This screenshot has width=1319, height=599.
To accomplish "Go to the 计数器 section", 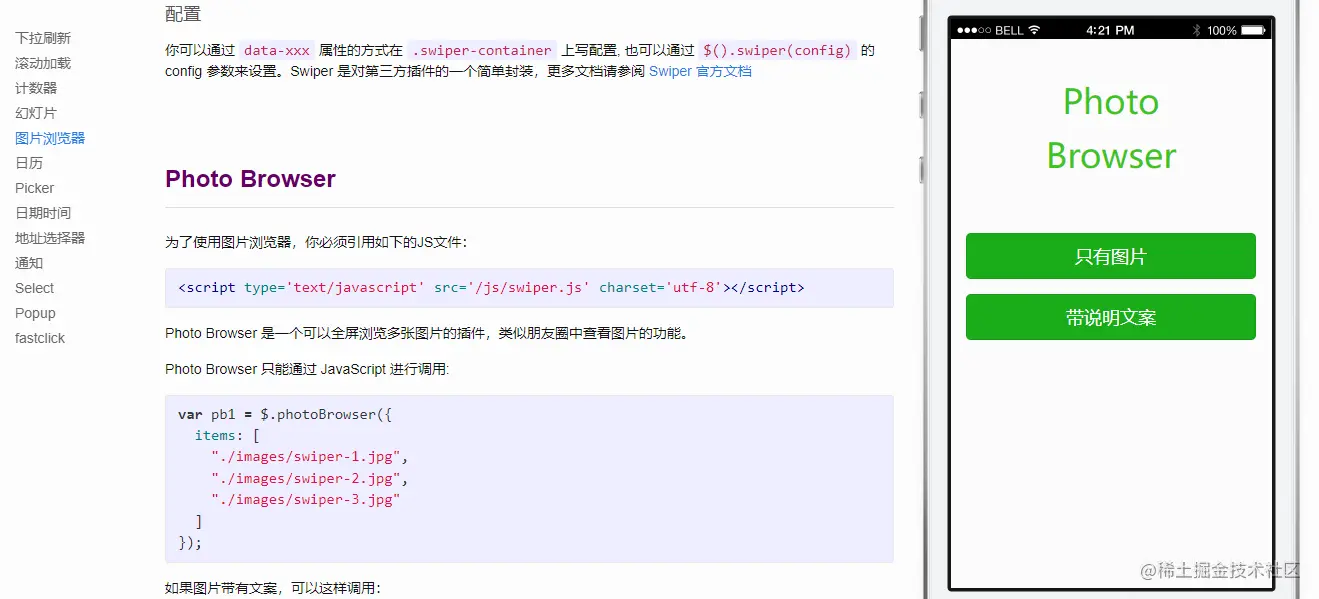I will [36, 88].
